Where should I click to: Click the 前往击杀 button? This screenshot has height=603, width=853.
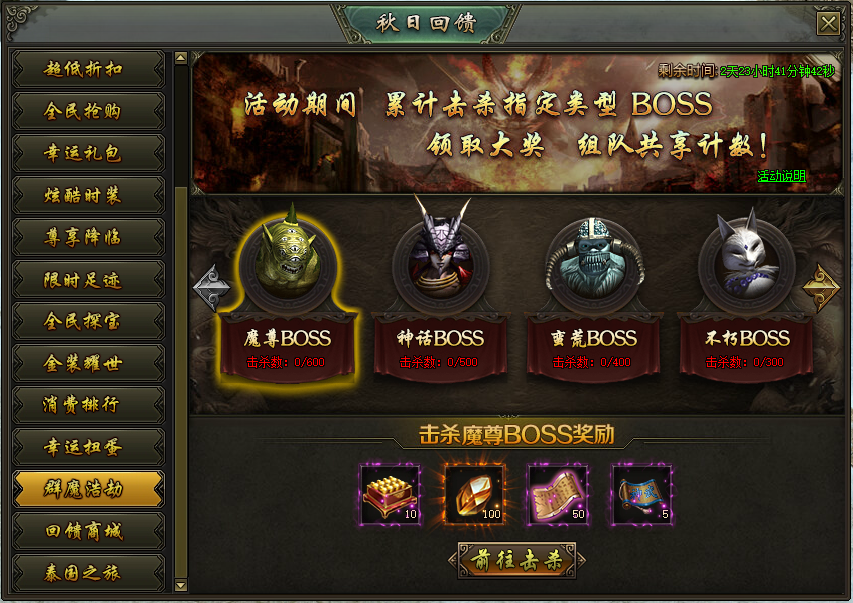tap(517, 560)
